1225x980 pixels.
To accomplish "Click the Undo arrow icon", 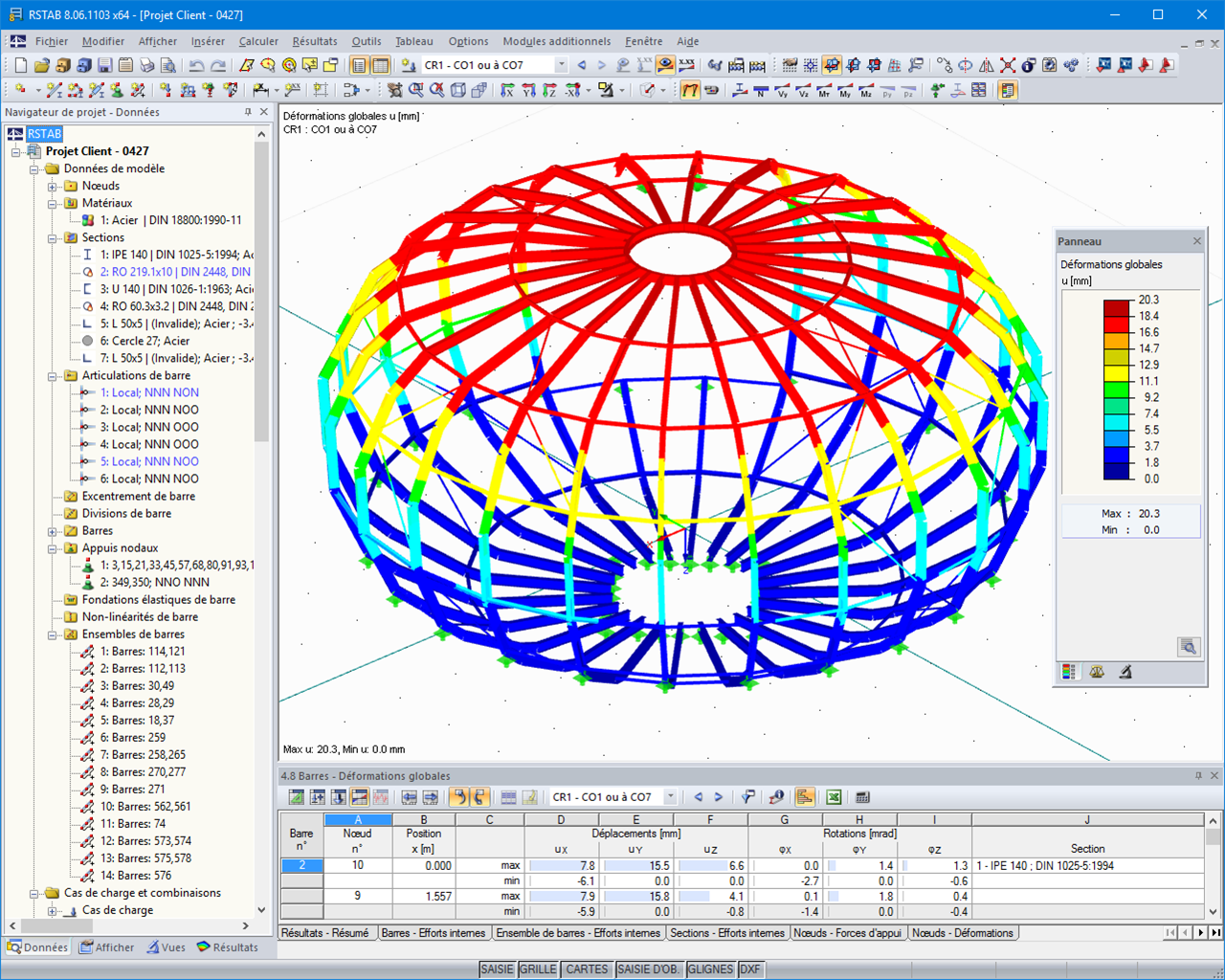I will tap(196, 65).
